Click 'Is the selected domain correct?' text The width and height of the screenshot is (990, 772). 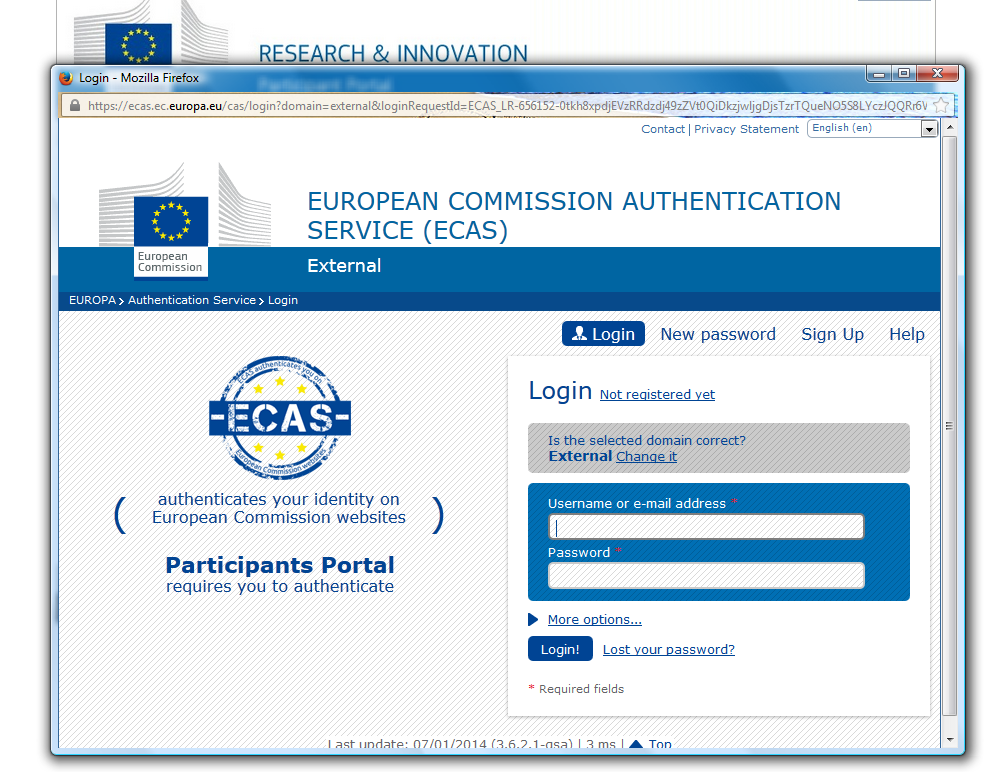tap(647, 441)
